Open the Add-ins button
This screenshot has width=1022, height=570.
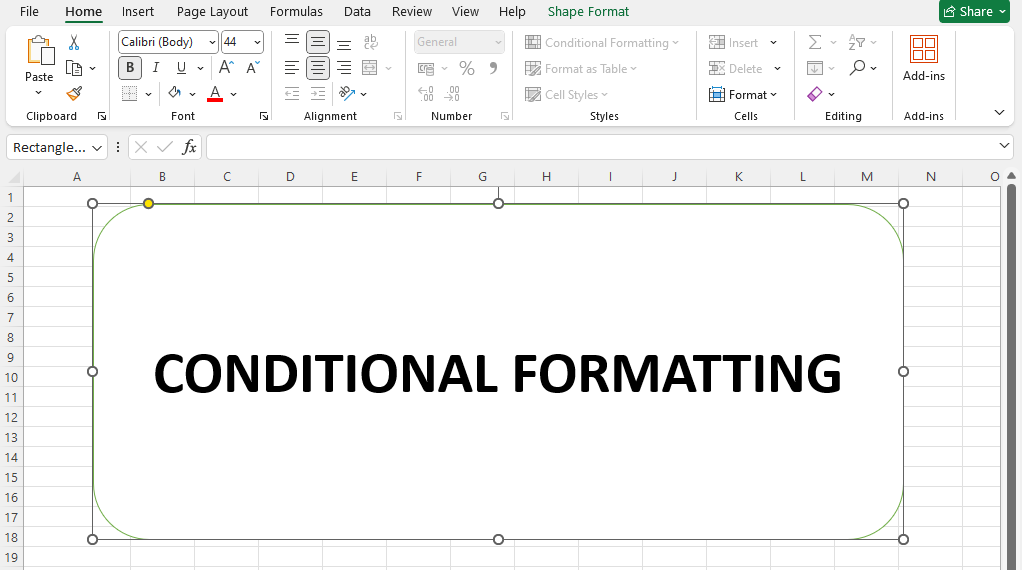pyautogui.click(x=923, y=59)
